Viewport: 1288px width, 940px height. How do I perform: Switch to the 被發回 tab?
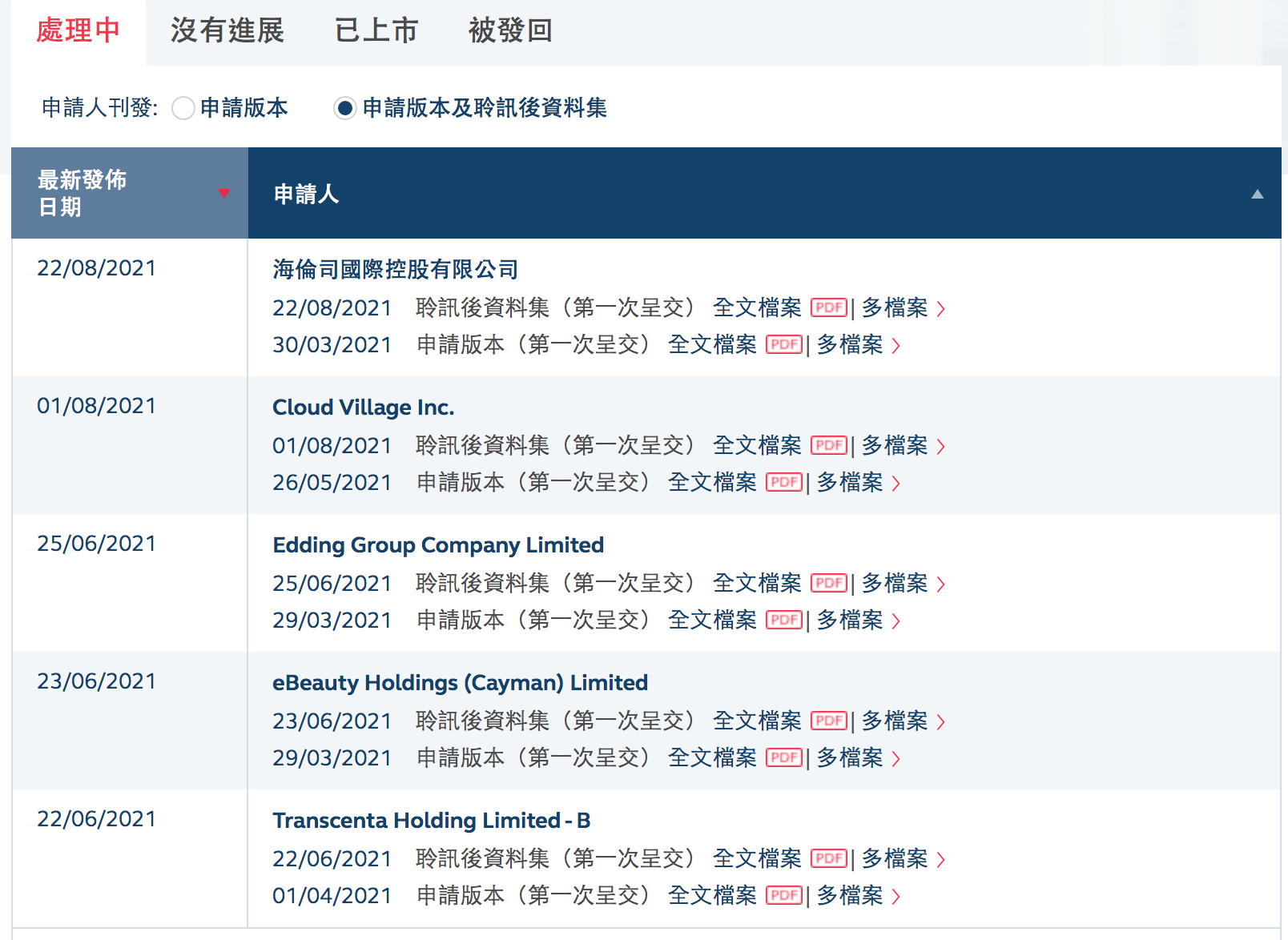pyautogui.click(x=510, y=31)
